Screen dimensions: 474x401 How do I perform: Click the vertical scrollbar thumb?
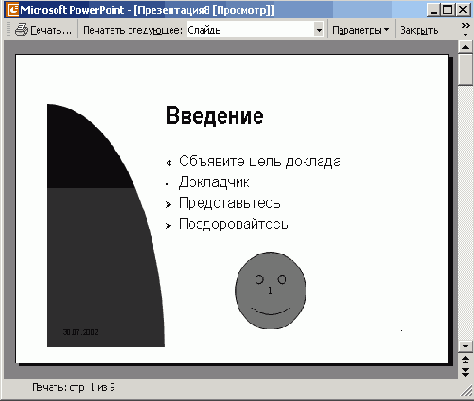(465, 69)
